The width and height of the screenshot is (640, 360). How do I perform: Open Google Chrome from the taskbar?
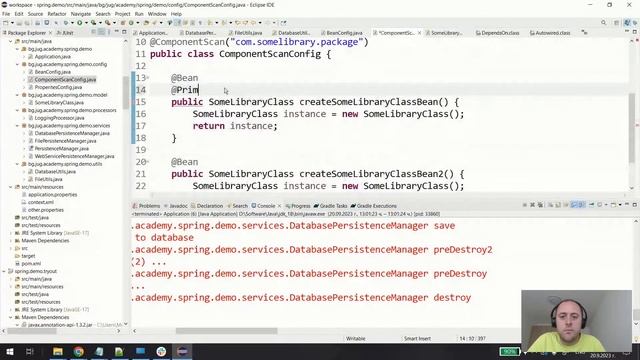[x=78, y=351]
